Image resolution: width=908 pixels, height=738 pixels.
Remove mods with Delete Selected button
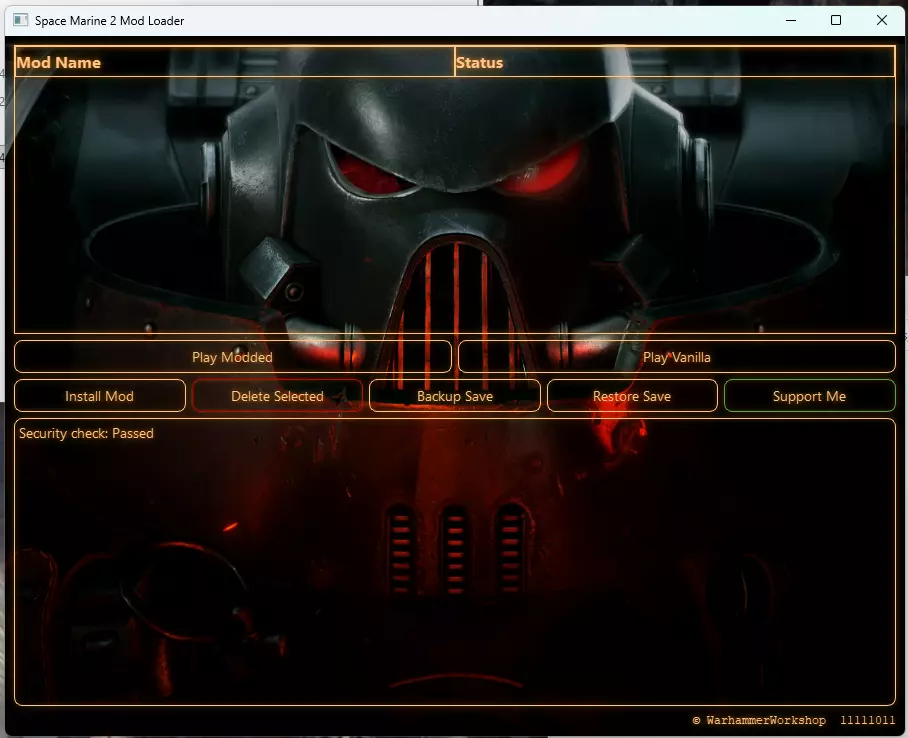coord(277,396)
